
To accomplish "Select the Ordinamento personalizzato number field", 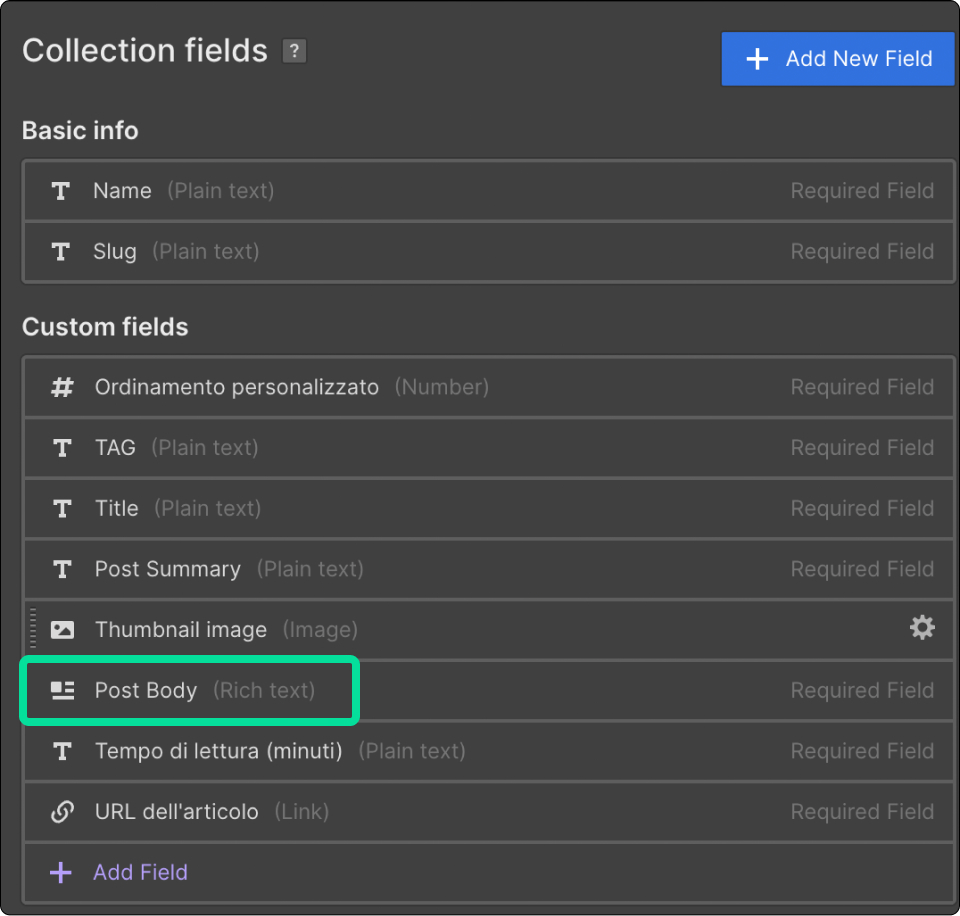I will coord(489,388).
